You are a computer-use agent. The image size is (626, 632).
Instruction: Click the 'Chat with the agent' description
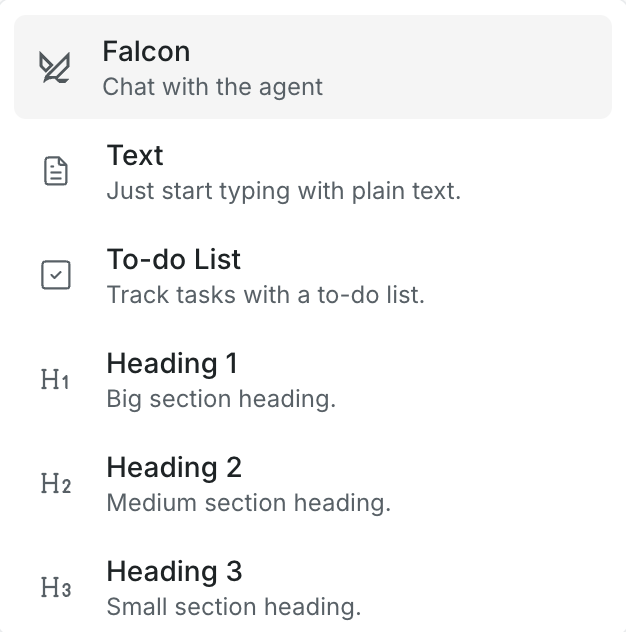click(x=212, y=86)
